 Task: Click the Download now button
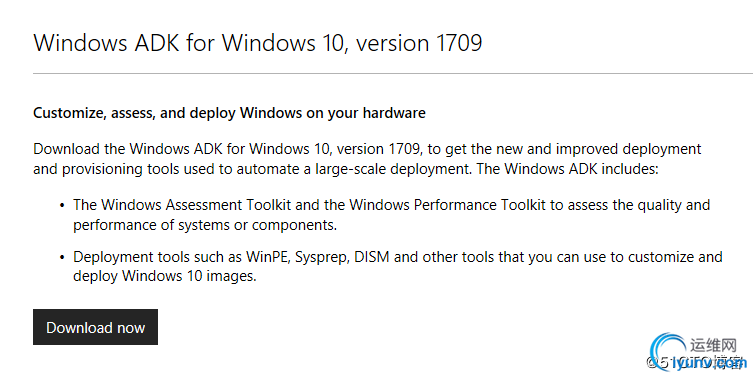click(95, 327)
